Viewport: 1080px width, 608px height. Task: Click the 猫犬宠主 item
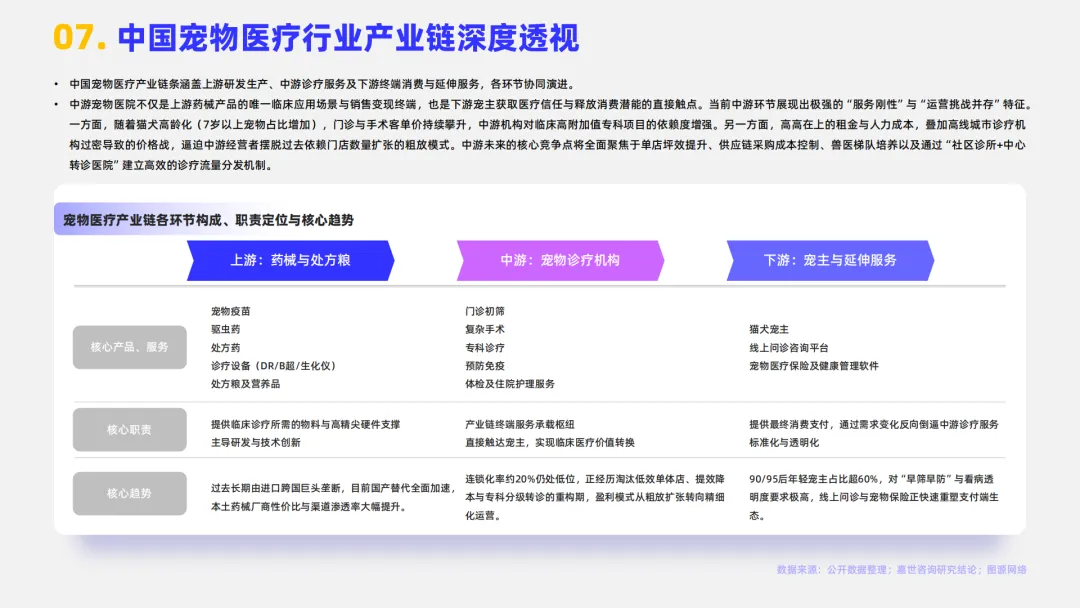tap(769, 329)
